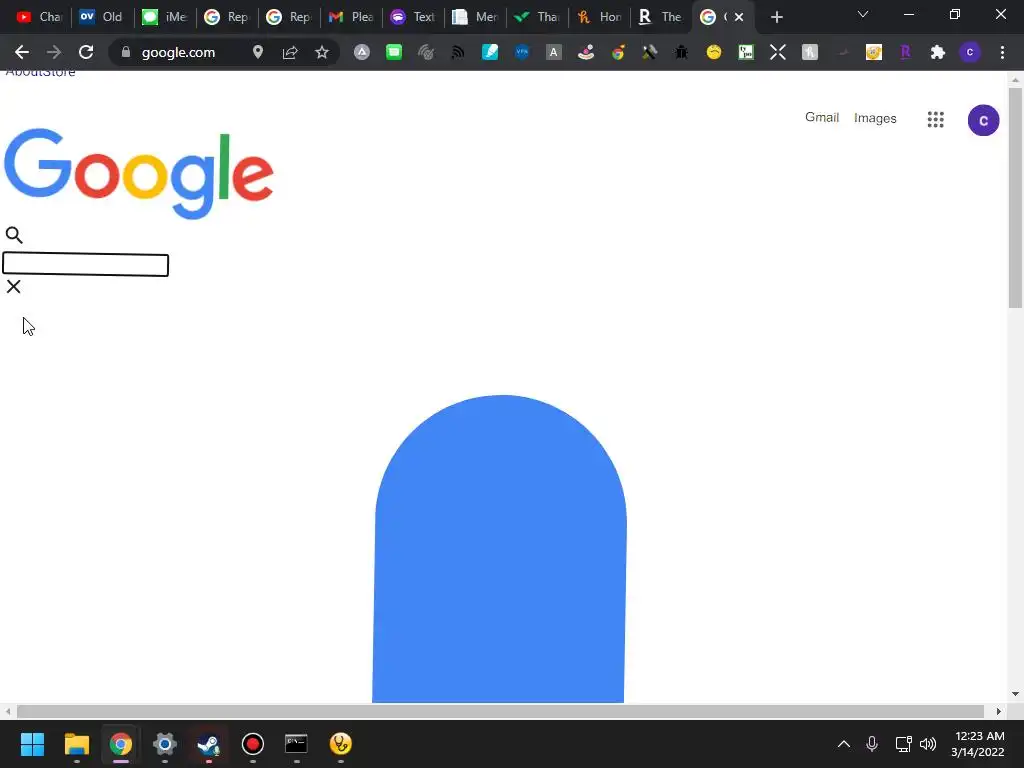Open the gray letter A extension
The image size is (1024, 768).
(554, 52)
